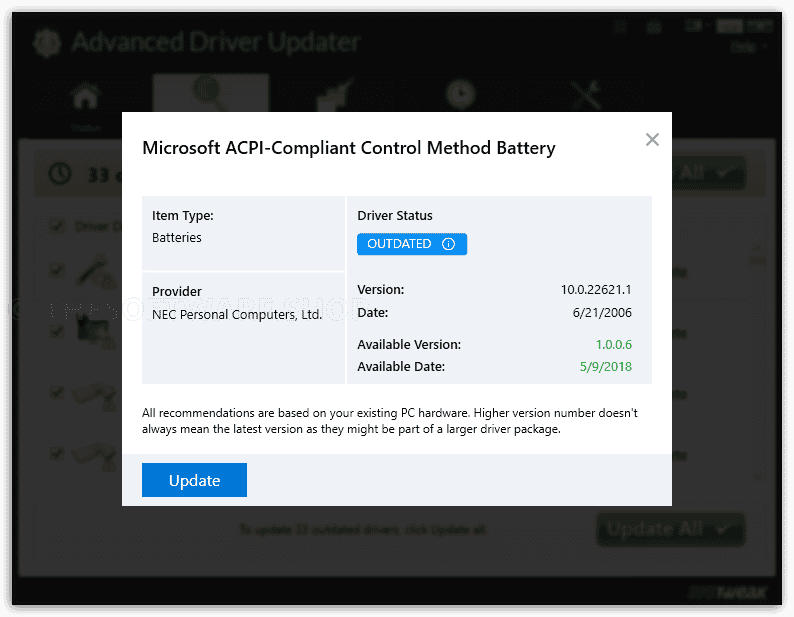794x617 pixels.
Task: Click the Microsoft ACPI-Compliant Control Method Battery title
Action: (348, 148)
